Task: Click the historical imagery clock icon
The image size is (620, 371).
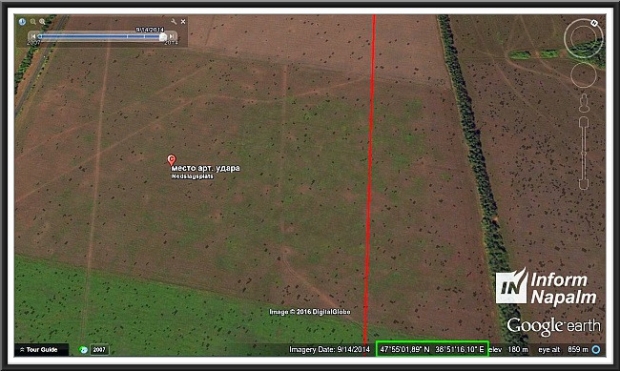Action: point(22,22)
